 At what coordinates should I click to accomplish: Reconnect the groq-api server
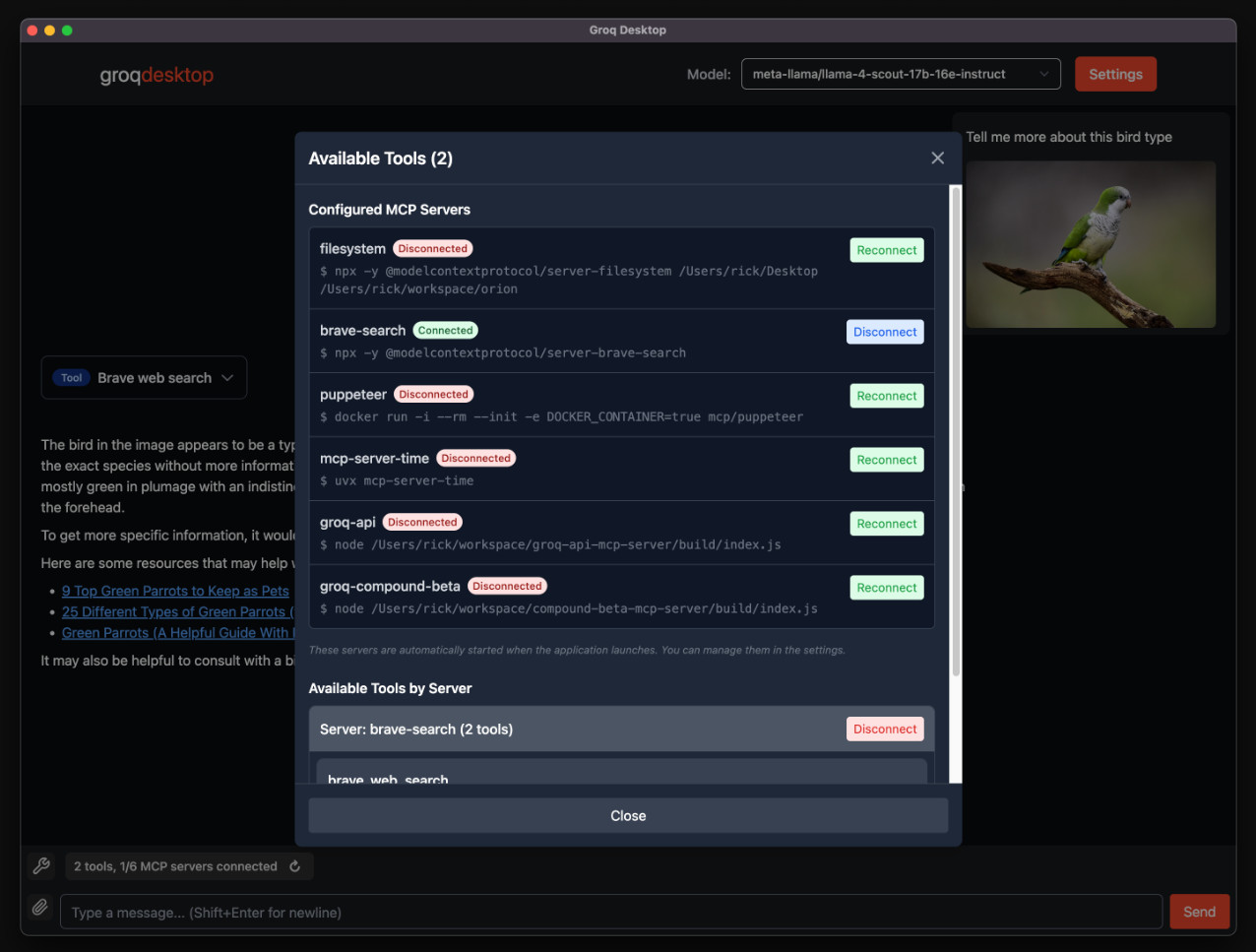pyautogui.click(x=887, y=524)
